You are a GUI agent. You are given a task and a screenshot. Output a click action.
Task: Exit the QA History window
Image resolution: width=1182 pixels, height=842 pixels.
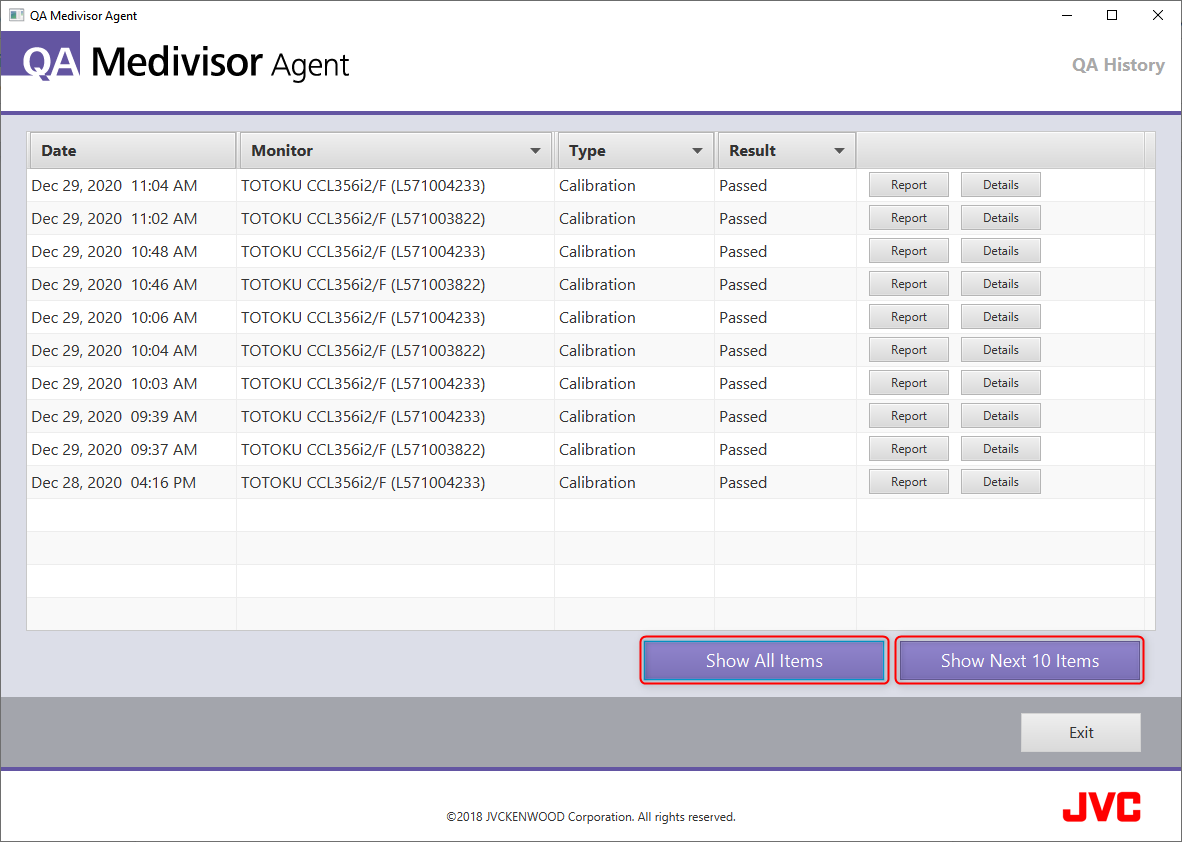coord(1080,733)
